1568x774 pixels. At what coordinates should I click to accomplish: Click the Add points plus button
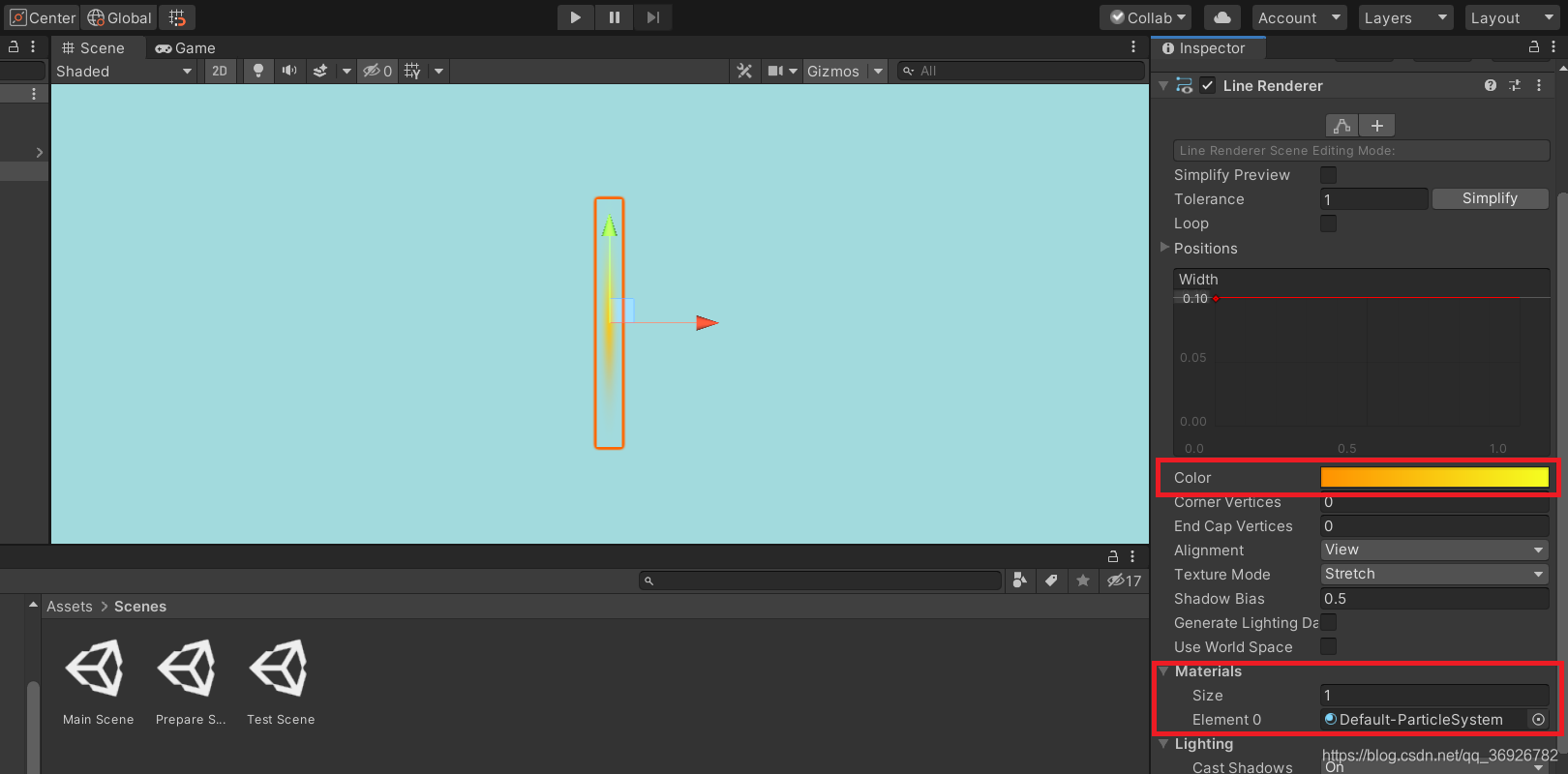1377,126
